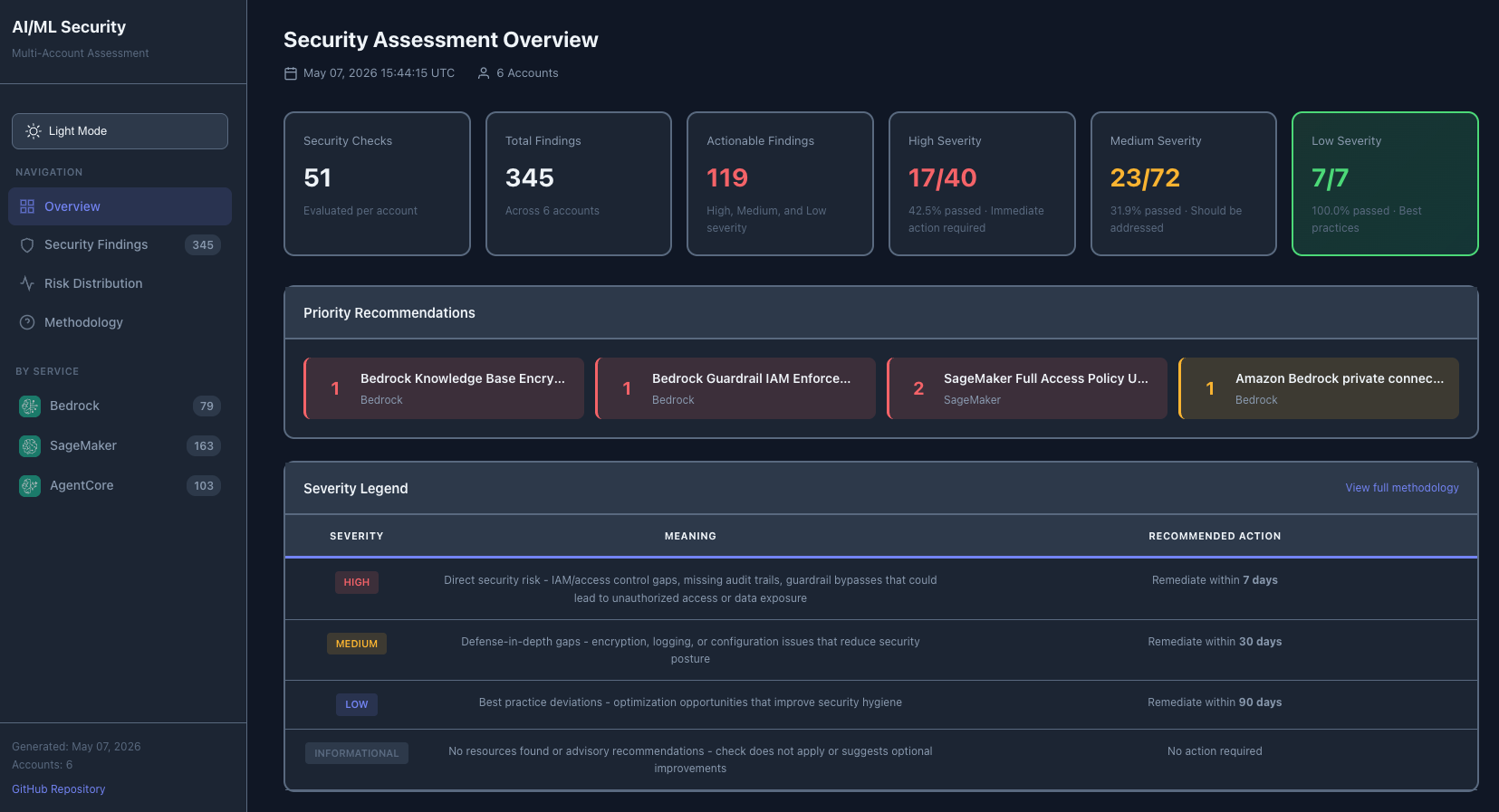1499x812 pixels.
Task: Click the 345 badge next to Security Findings
Action: 203,244
